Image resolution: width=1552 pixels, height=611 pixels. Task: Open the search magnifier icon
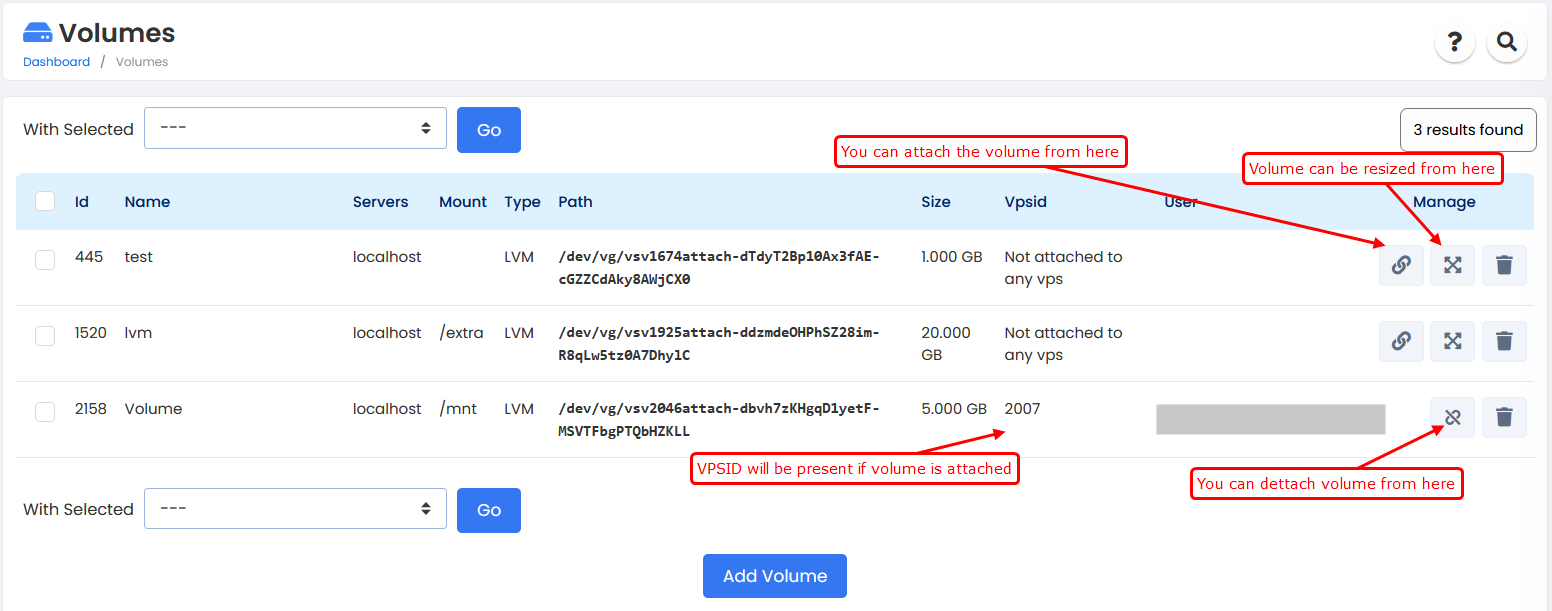[x=1506, y=42]
